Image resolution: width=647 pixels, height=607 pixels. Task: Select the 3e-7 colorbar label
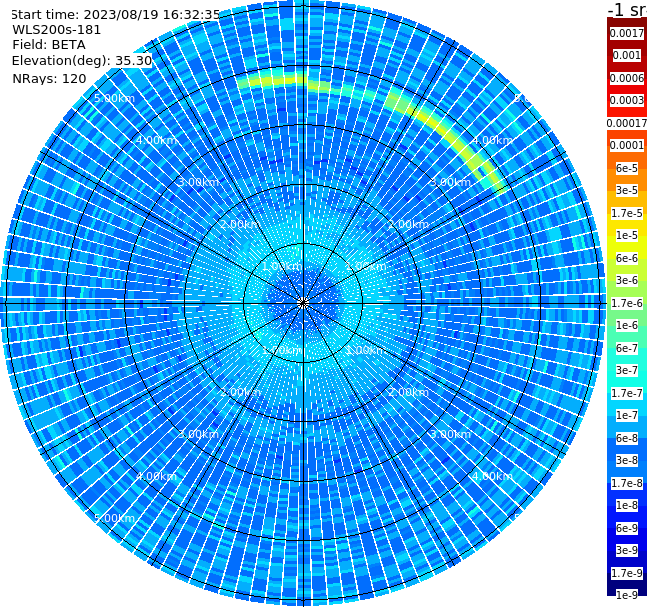point(627,370)
